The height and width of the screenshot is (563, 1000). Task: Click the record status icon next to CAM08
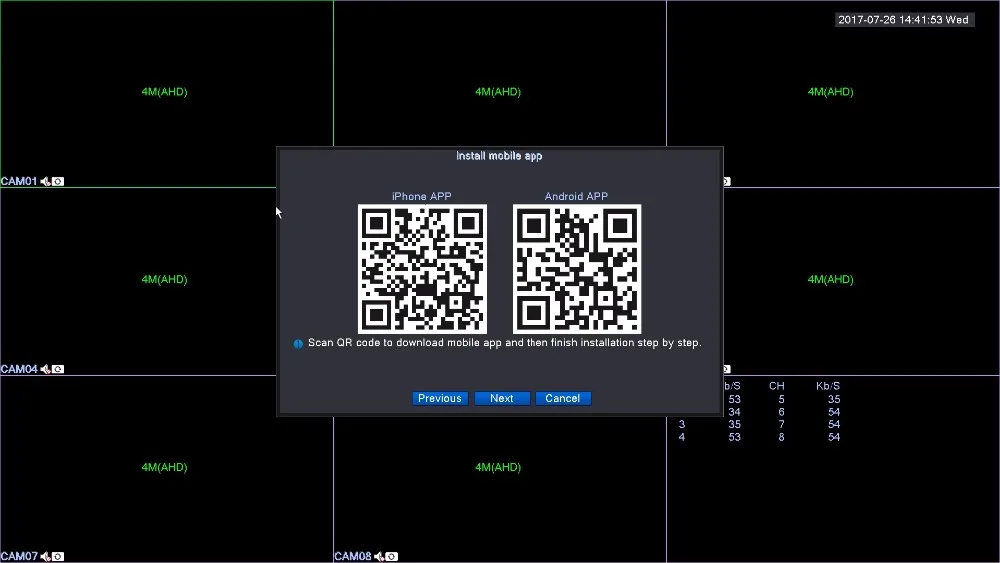click(392, 557)
